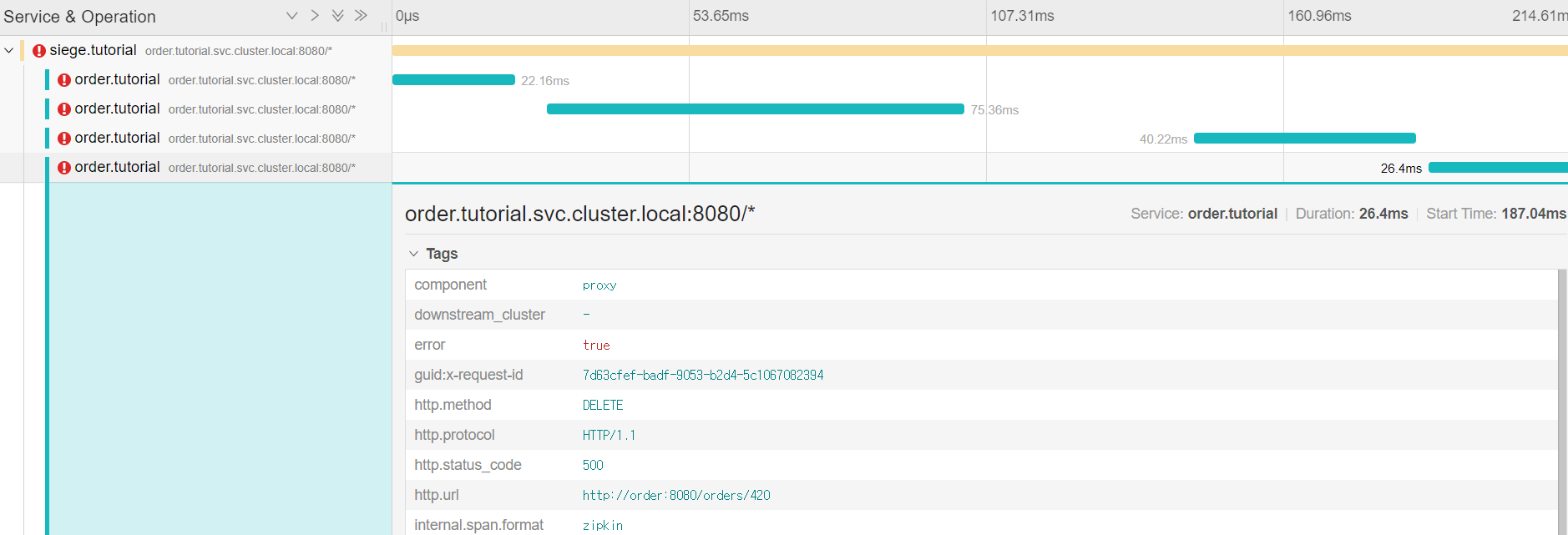Click the Start Time: 187.04ms label
The image size is (1568, 535).
coord(1496,214)
